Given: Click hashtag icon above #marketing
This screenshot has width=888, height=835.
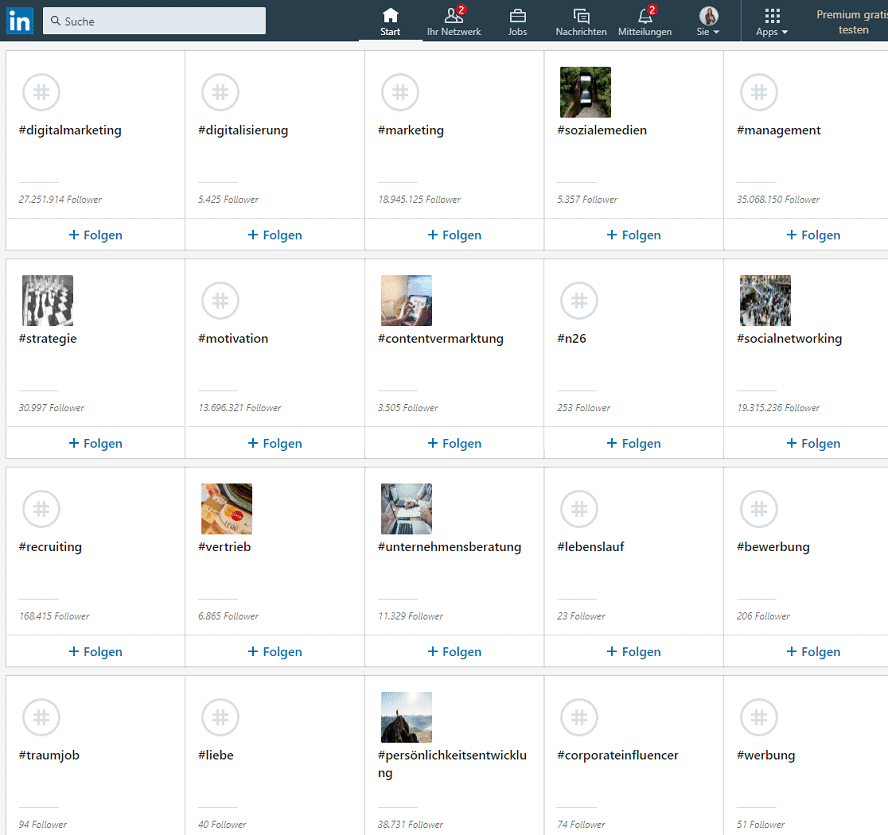Looking at the screenshot, I should [400, 92].
